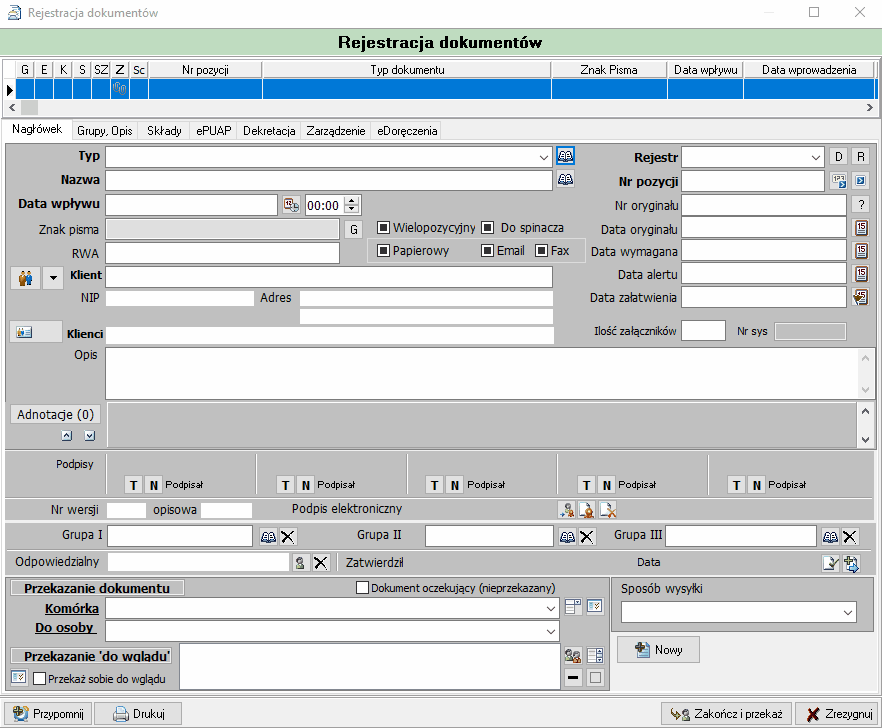Click the D button beside Rejestr
The image size is (882, 728).
click(x=838, y=157)
